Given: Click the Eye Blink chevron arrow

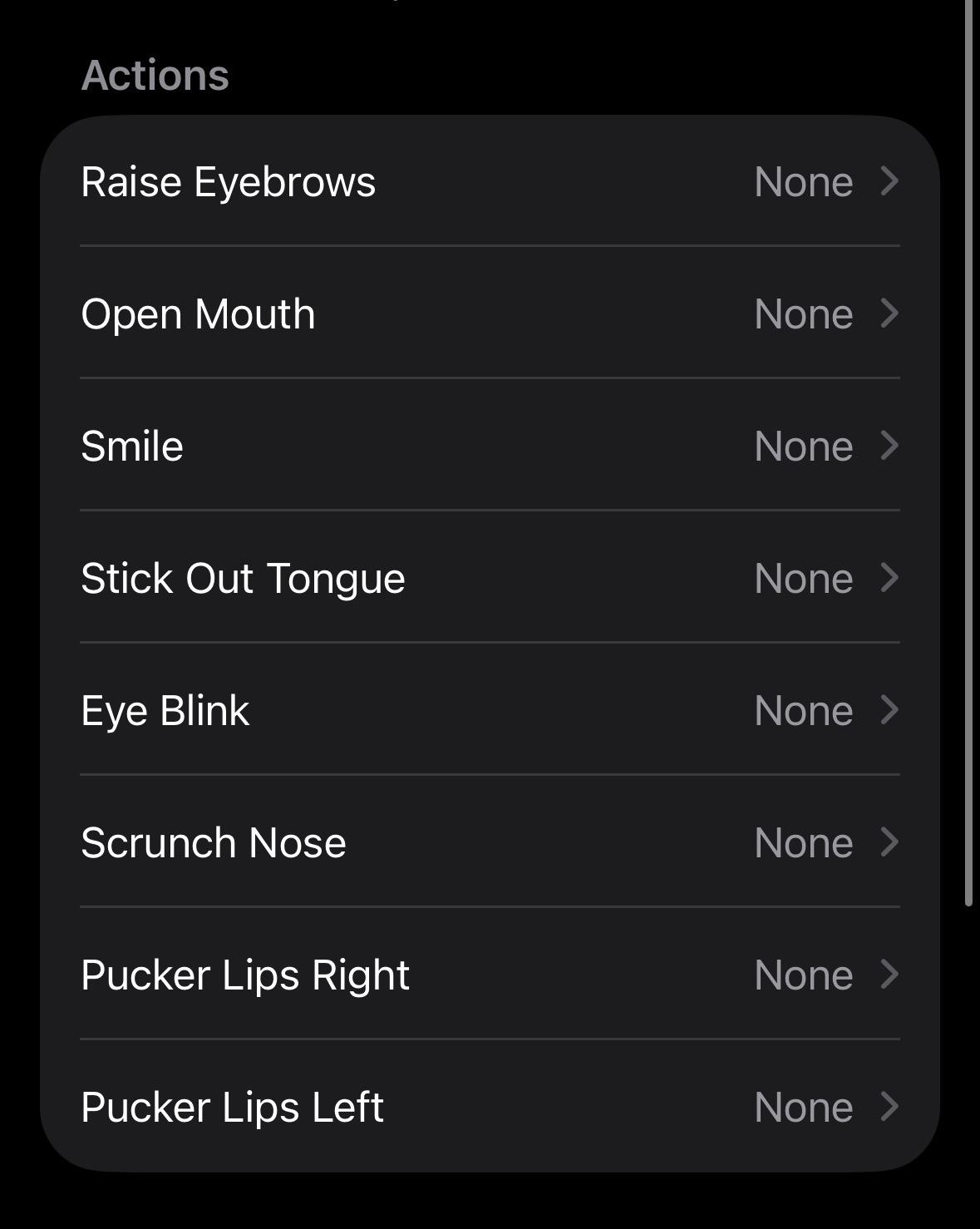Looking at the screenshot, I should pos(889,710).
